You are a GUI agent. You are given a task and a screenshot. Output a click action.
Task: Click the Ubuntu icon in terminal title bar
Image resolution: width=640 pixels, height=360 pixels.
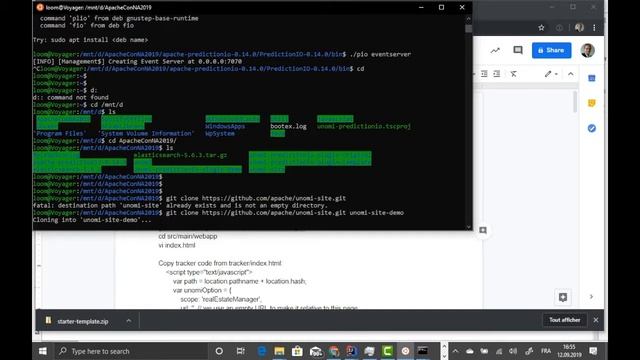point(40,7)
